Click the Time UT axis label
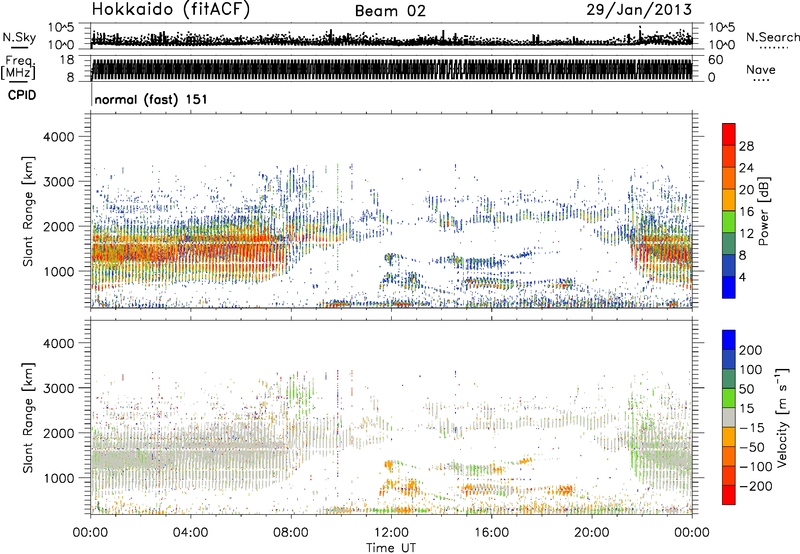The image size is (800, 554). click(x=391, y=548)
